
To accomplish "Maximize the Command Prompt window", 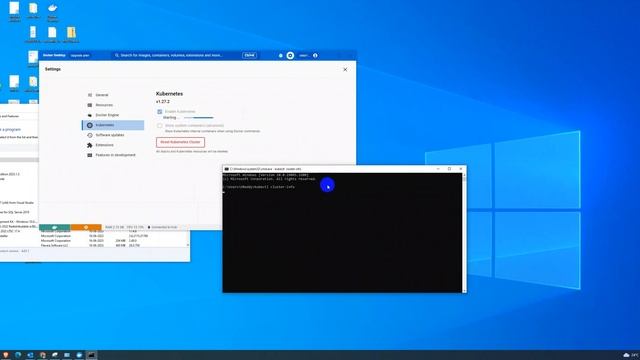I will point(449,169).
